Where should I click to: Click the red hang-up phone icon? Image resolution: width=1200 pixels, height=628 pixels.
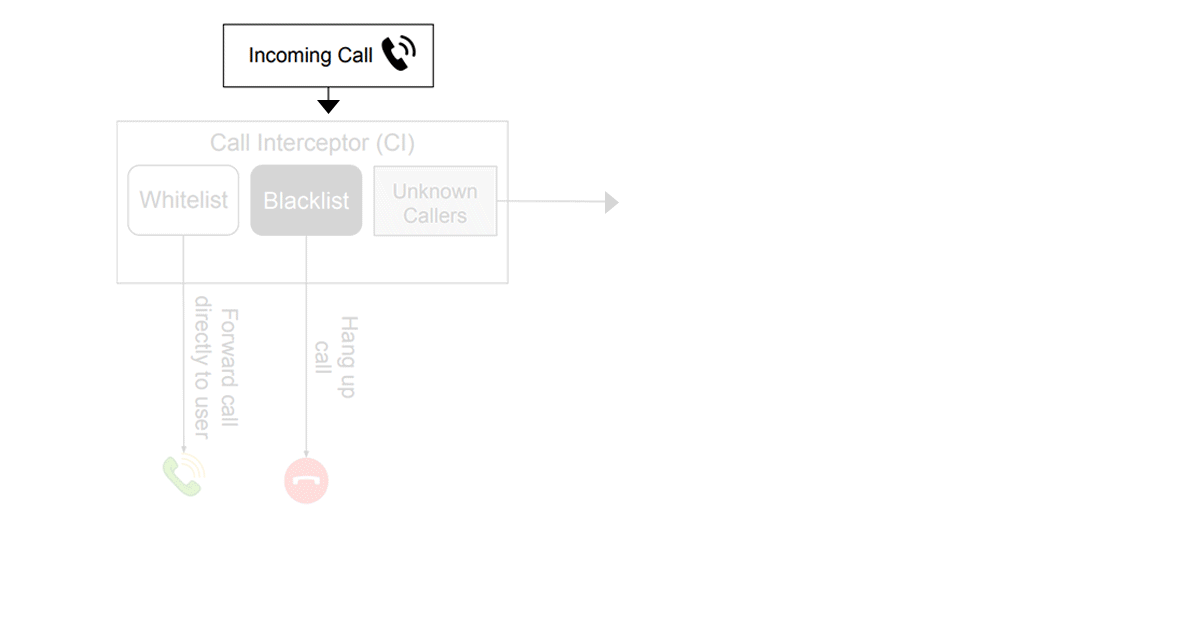(x=306, y=482)
